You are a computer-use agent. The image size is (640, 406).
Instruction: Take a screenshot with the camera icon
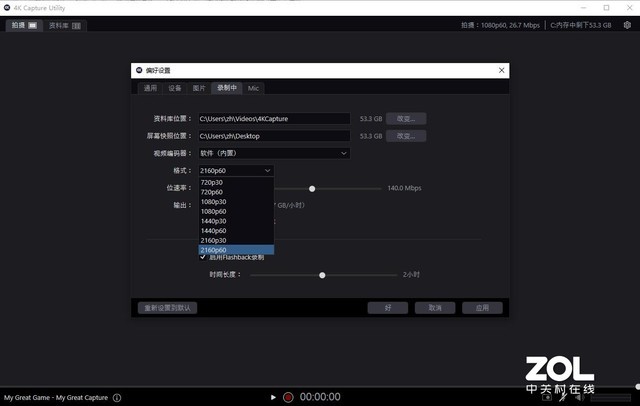(547, 397)
